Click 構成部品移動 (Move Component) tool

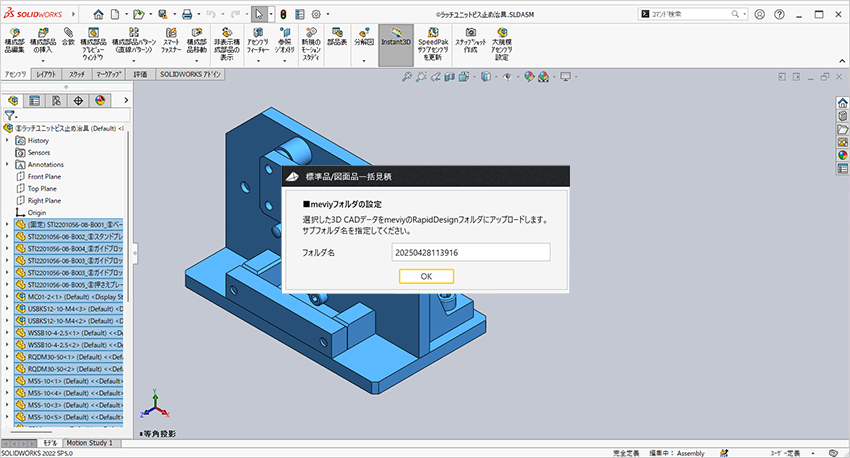tap(197, 41)
